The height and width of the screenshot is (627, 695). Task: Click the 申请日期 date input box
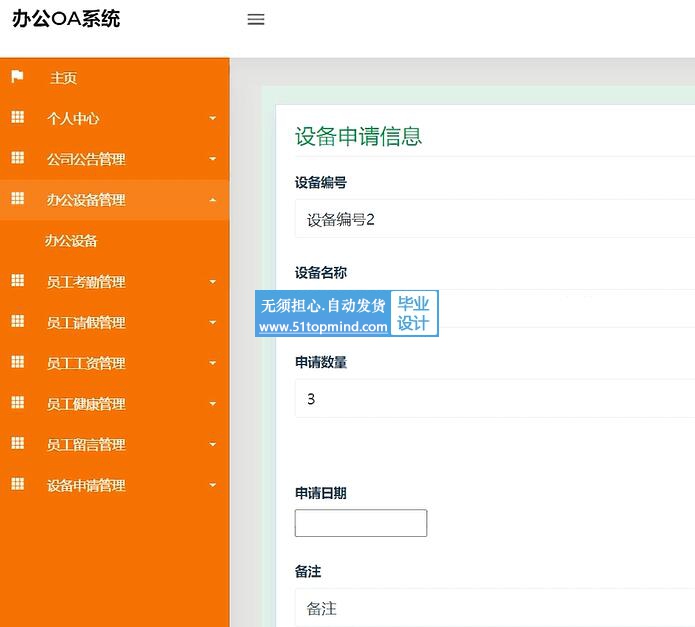(x=361, y=523)
